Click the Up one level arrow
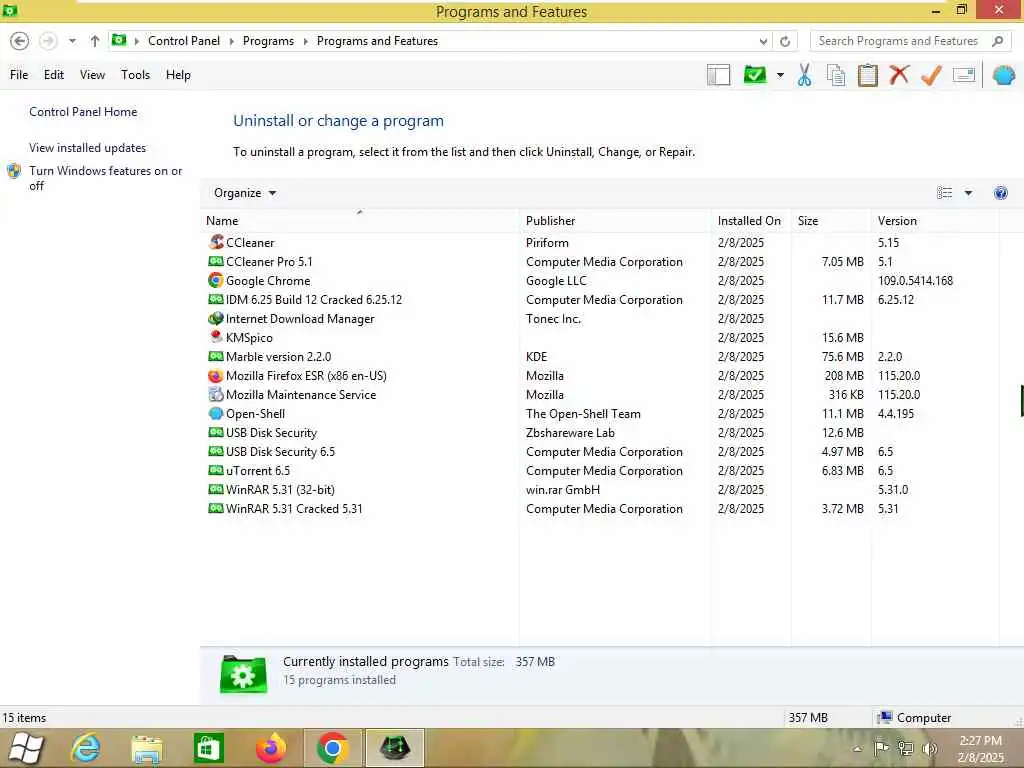 [95, 41]
